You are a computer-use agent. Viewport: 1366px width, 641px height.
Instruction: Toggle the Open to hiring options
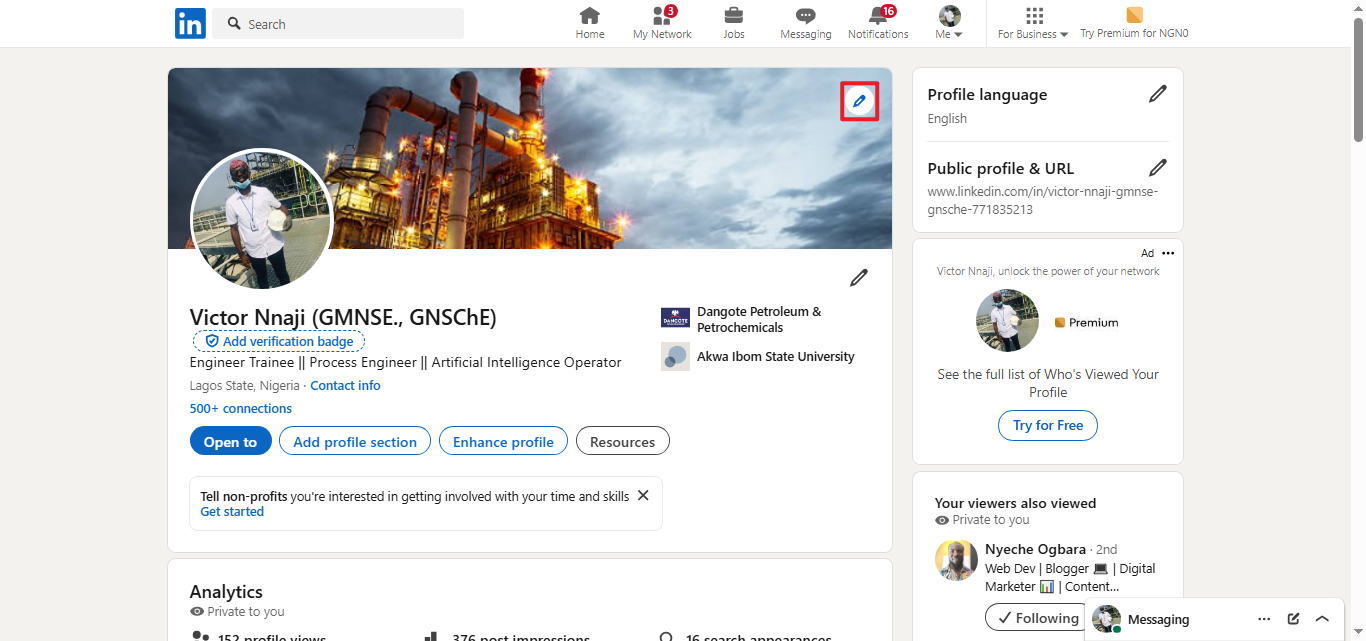tap(230, 440)
